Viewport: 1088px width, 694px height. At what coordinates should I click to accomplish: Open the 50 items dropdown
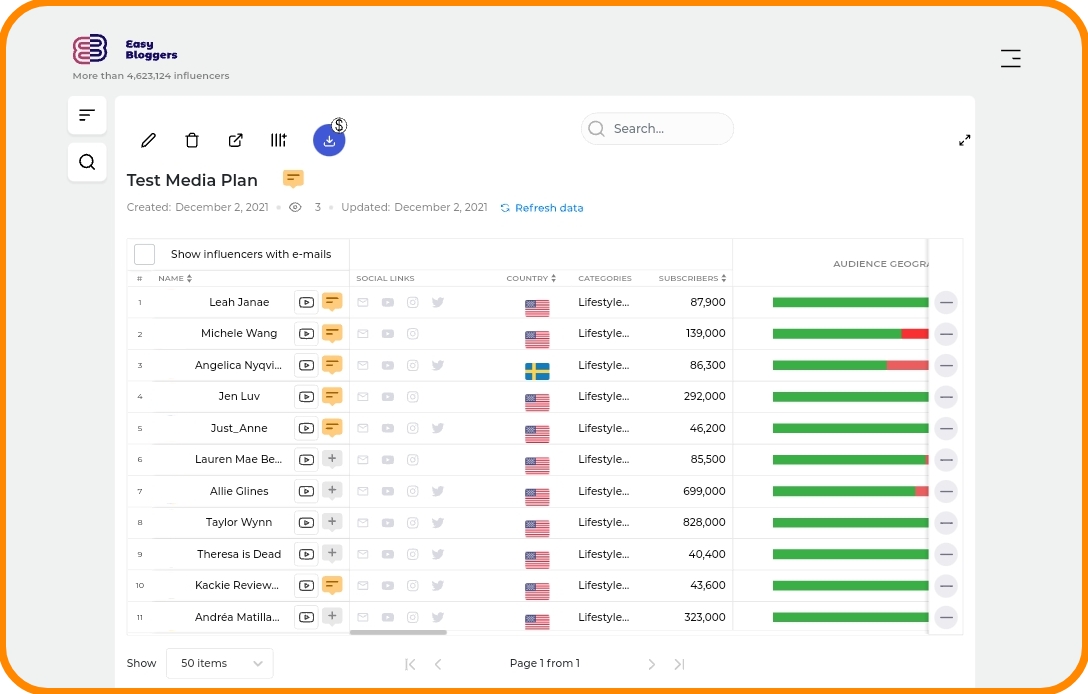220,663
